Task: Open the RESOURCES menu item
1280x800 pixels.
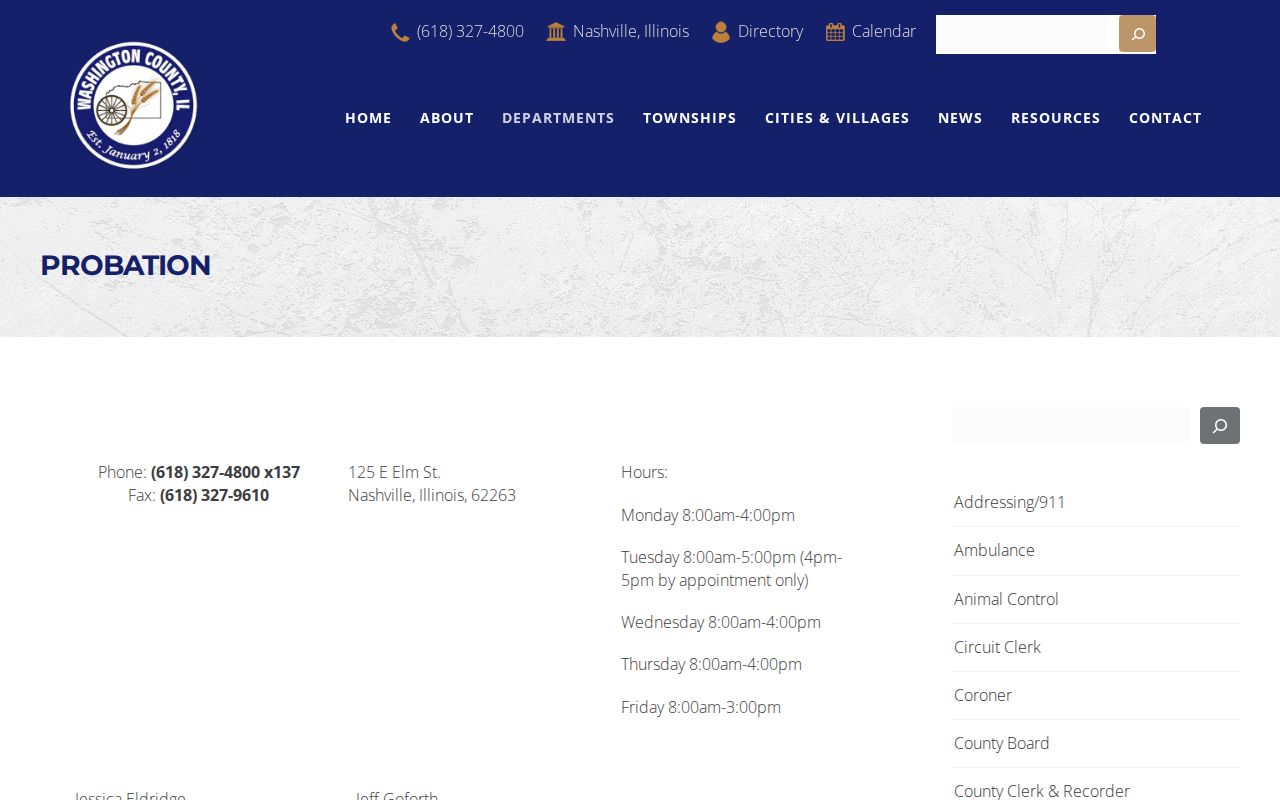Action: click(1056, 118)
